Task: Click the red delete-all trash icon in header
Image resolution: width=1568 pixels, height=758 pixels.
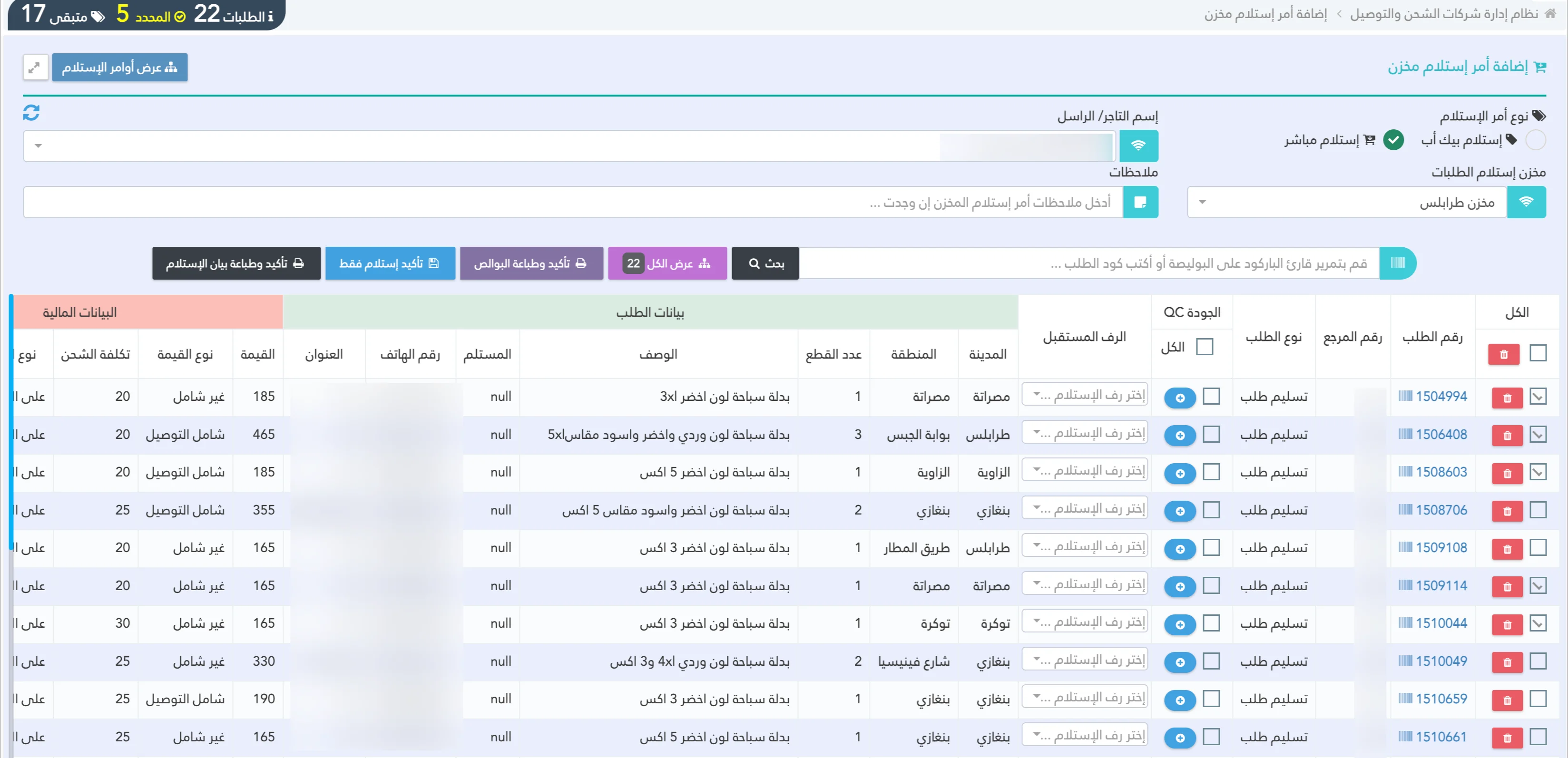Action: tap(1503, 354)
